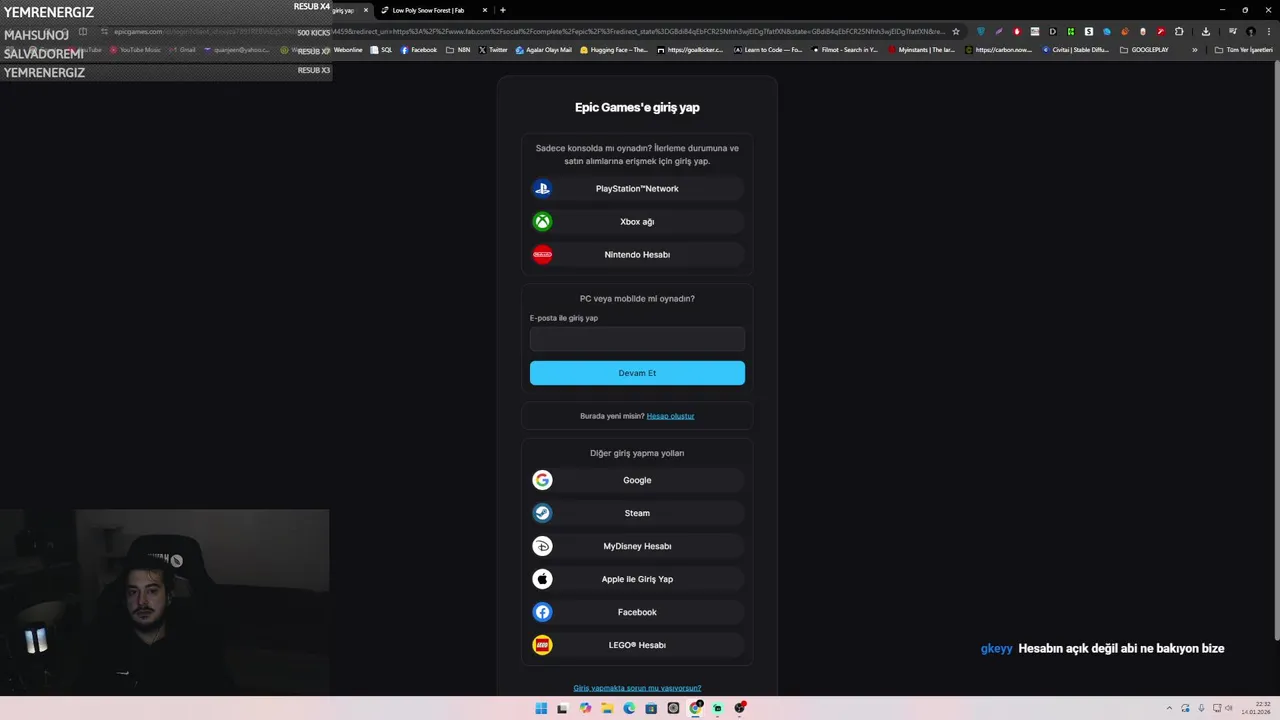Image resolution: width=1280 pixels, height=720 pixels.
Task: Open the volume icon in system tray
Action: (1229, 708)
